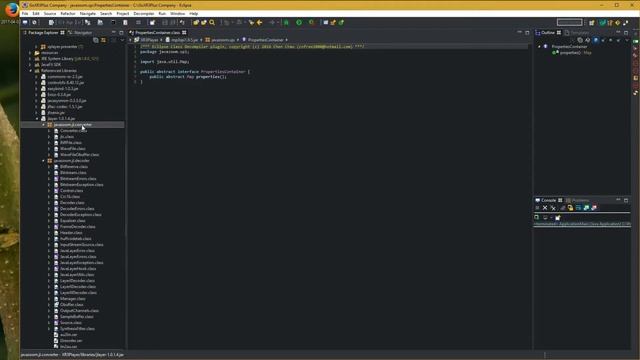Click Collapse All in Package Explorer
Viewport: 640px width, 360px height.
[96, 40]
